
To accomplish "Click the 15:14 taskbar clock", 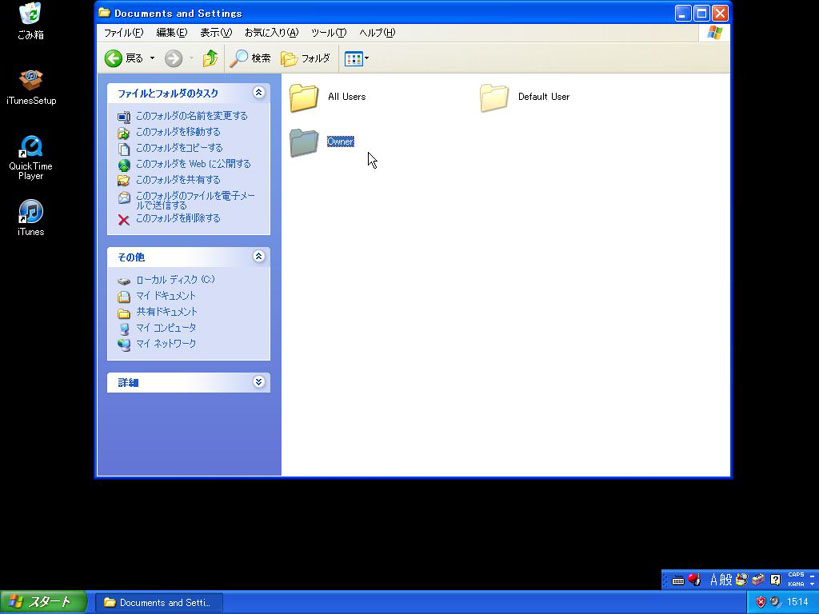I will [x=798, y=603].
